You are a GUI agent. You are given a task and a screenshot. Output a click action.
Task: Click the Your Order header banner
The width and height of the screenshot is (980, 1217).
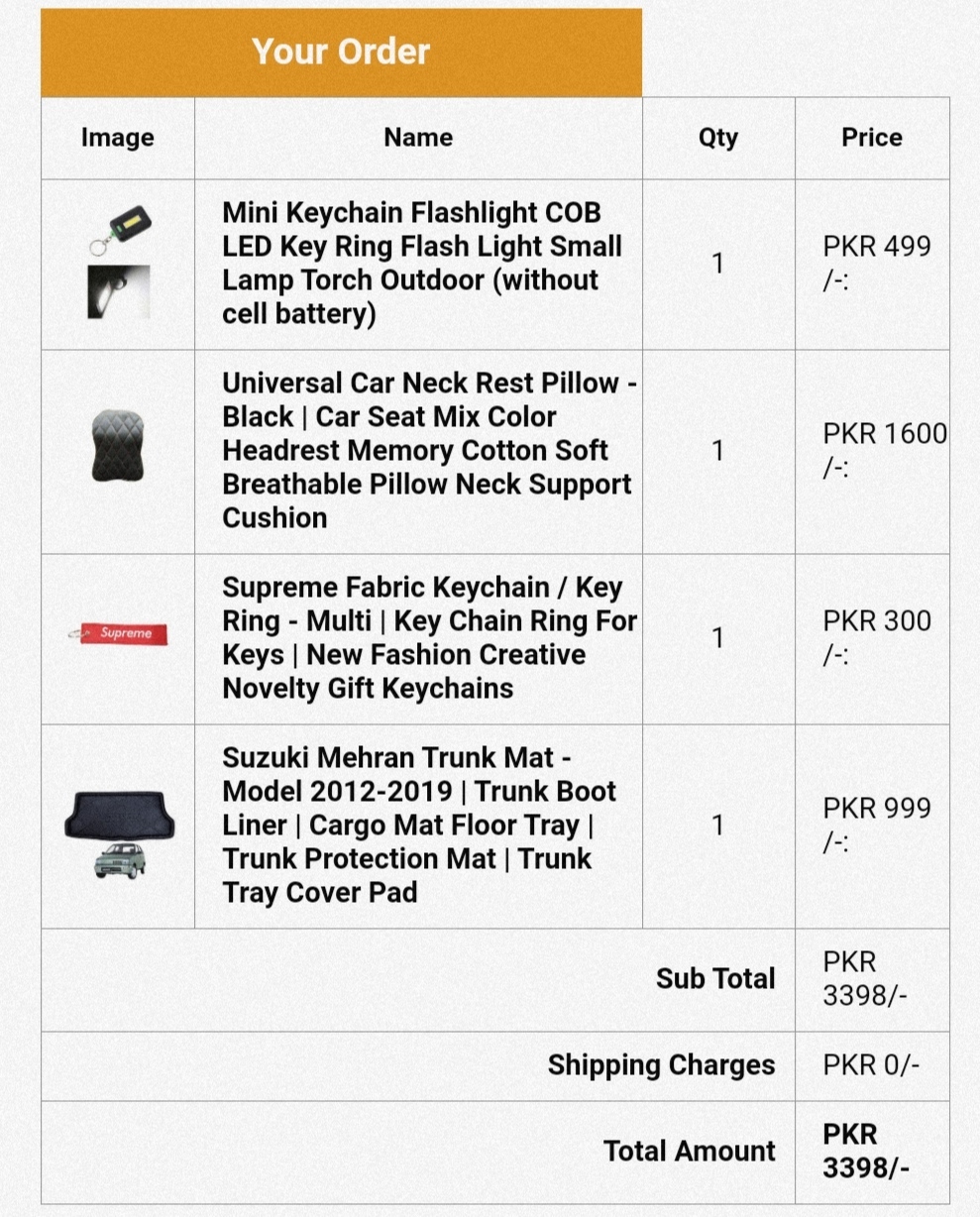point(342,53)
